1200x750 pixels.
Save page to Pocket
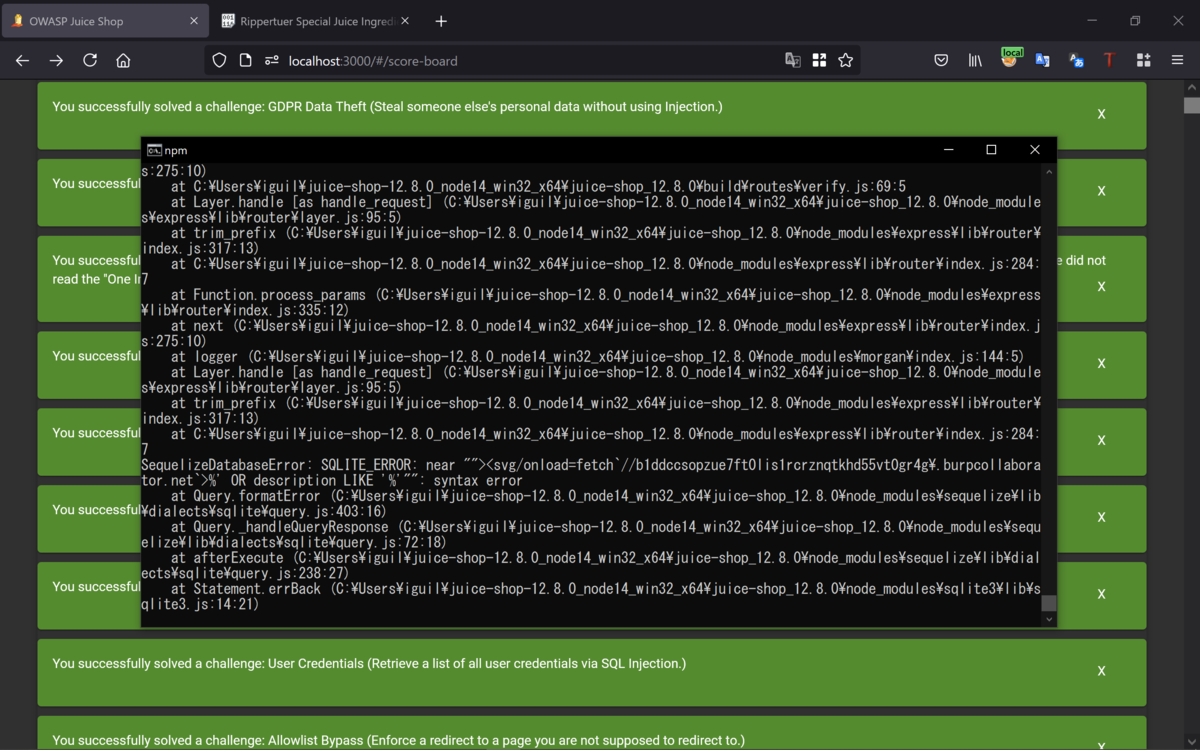(x=941, y=60)
